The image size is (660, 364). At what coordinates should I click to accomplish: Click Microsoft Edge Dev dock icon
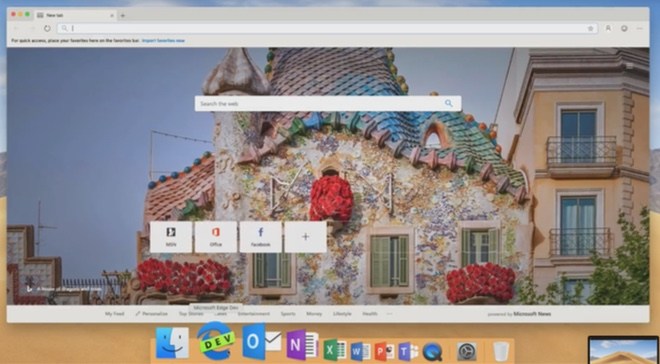pos(216,341)
